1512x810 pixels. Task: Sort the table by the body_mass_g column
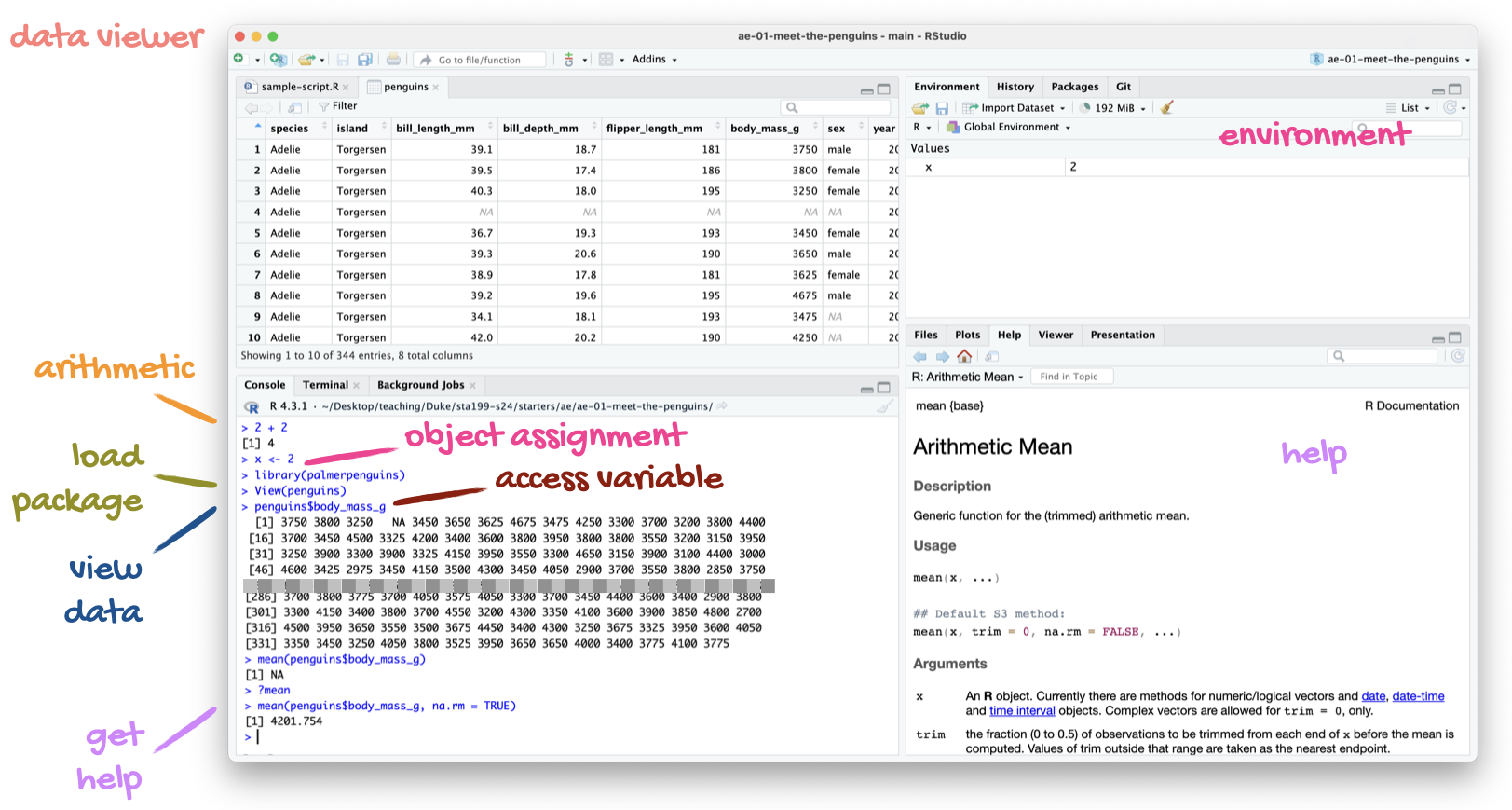coord(764,129)
